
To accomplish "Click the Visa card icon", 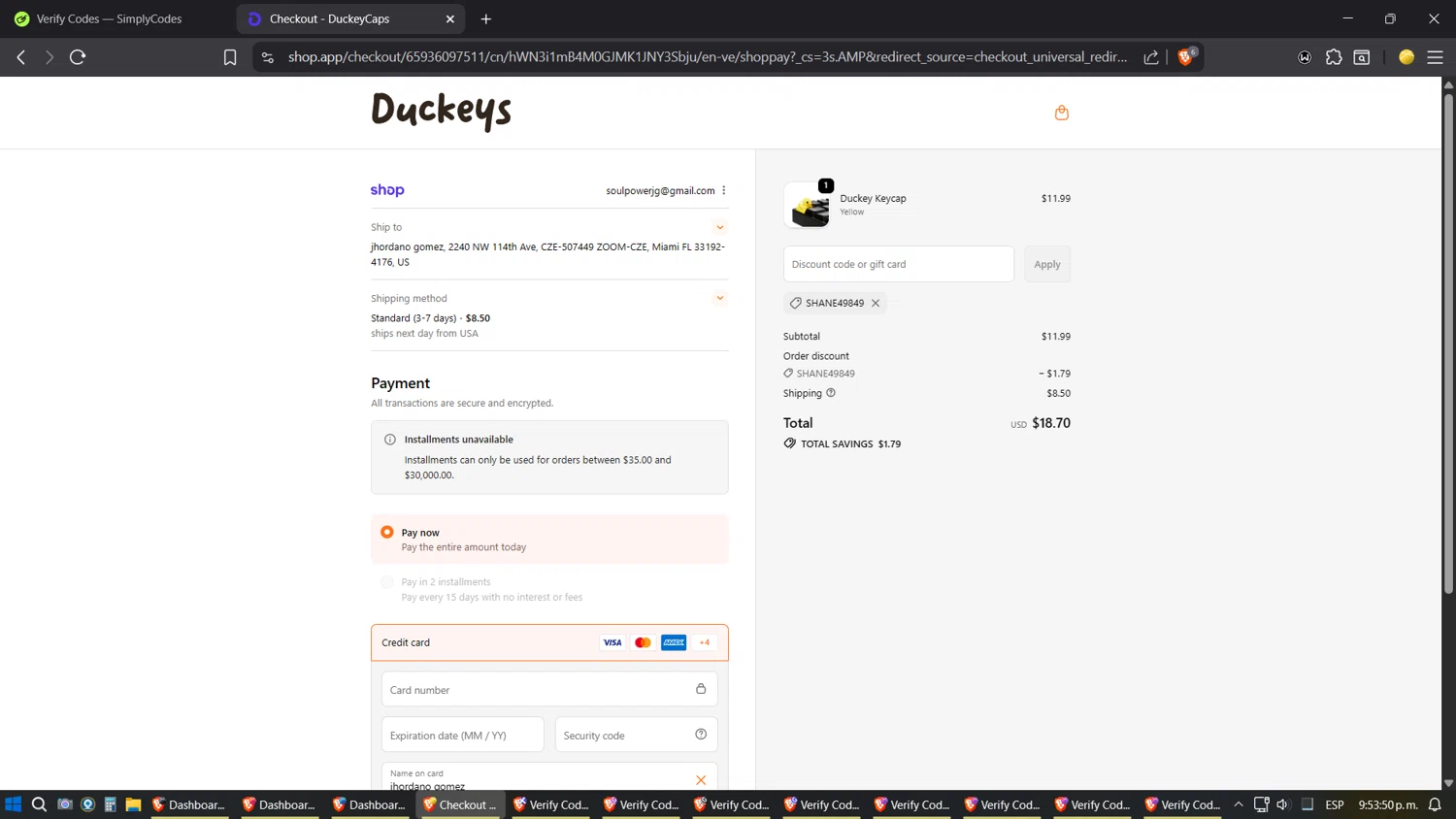I will (x=612, y=642).
